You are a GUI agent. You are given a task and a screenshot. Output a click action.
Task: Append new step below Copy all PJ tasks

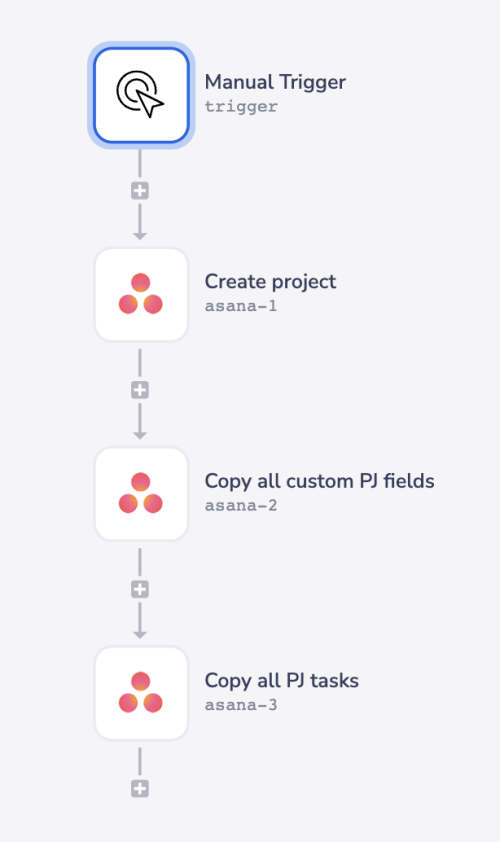[140, 788]
